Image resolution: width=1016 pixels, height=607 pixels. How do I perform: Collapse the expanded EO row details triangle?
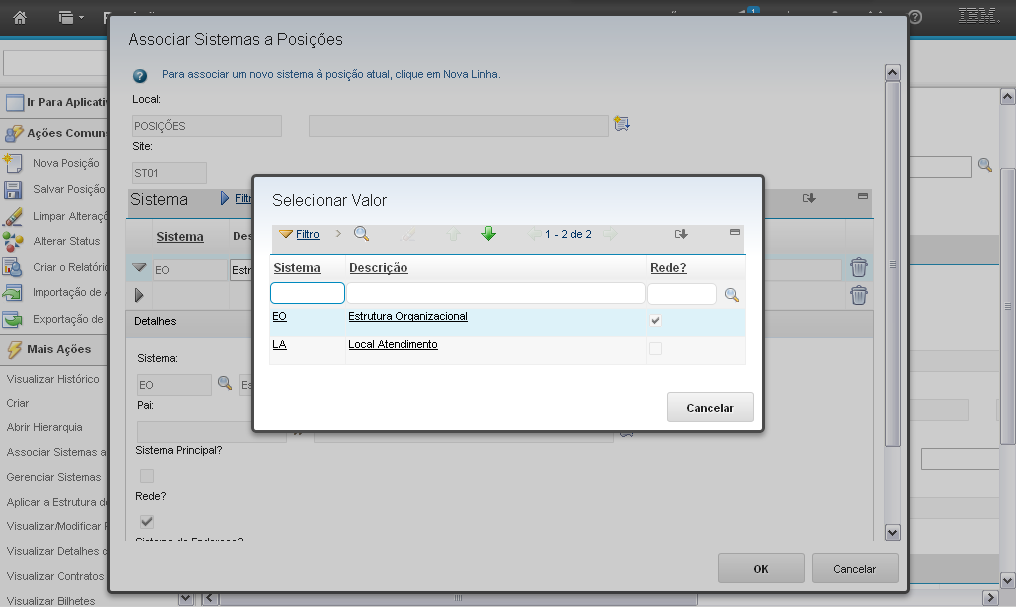tap(139, 268)
